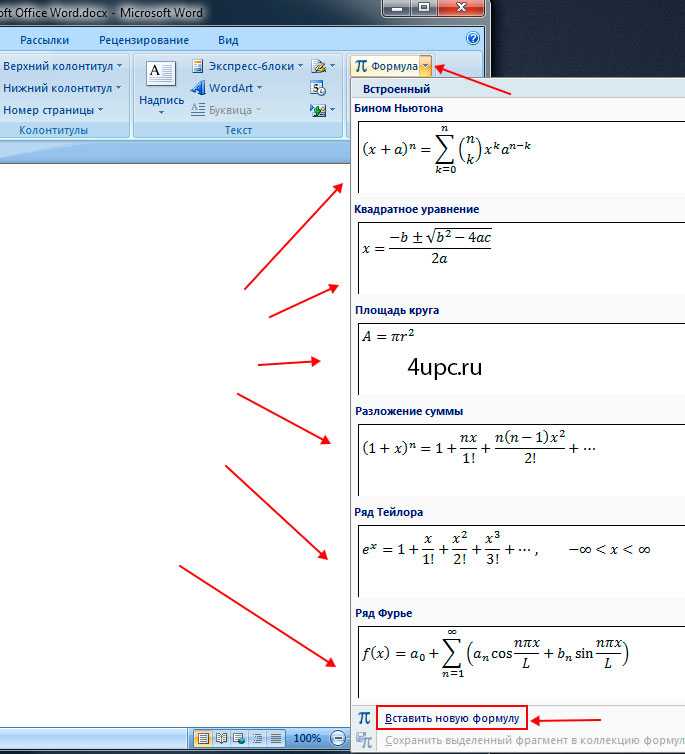This screenshot has width=685, height=754.
Task: Insert the Ряд Тейлора formula
Action: 521,561
